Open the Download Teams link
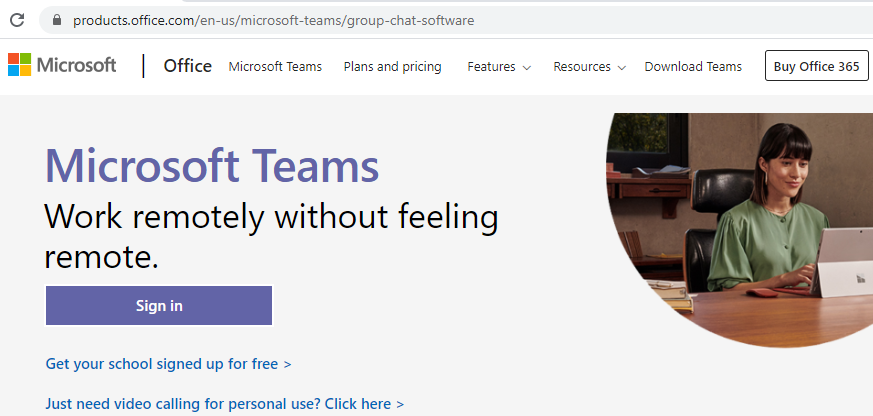The height and width of the screenshot is (416, 873). click(693, 67)
